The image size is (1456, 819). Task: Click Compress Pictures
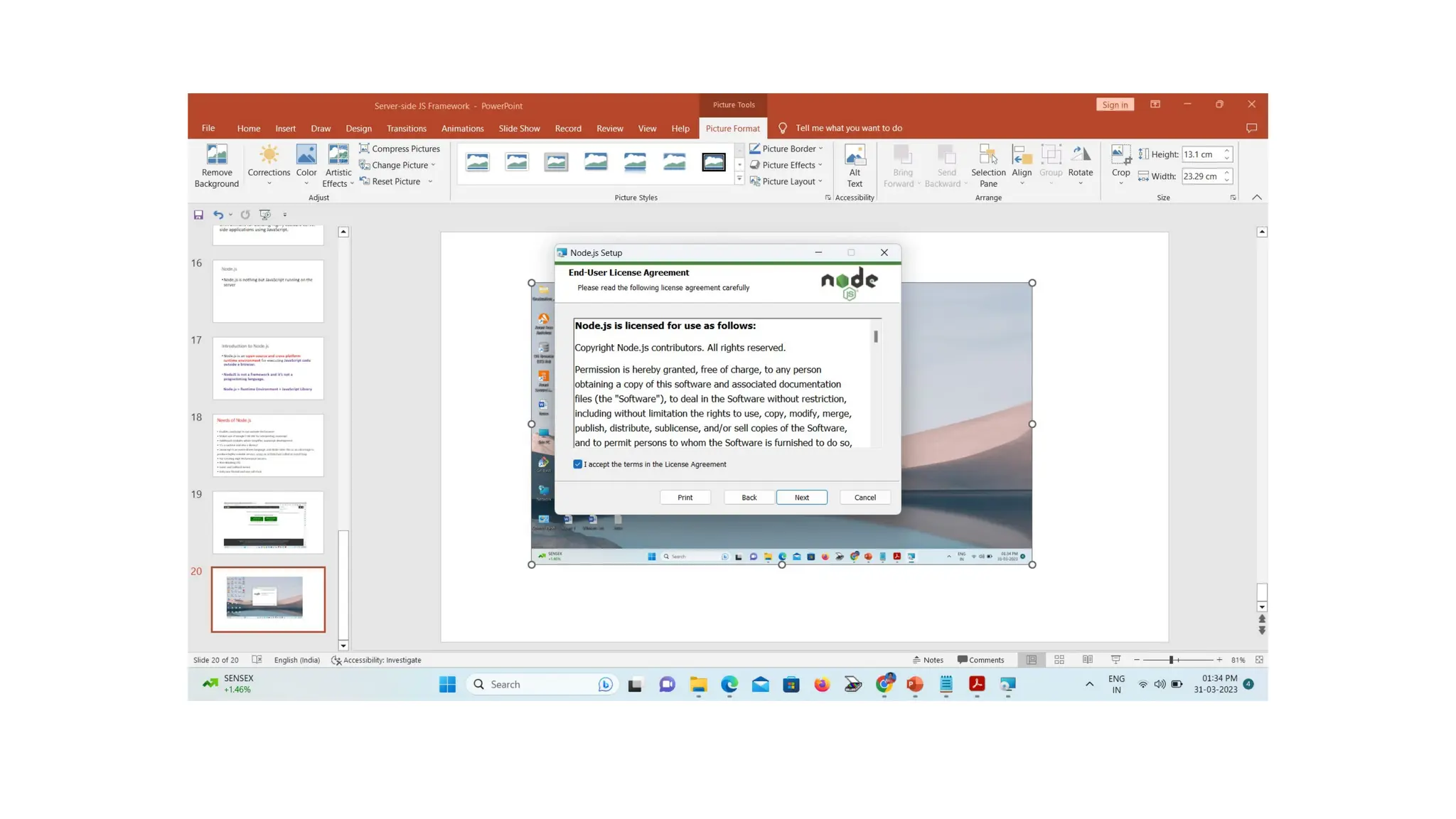(x=399, y=149)
